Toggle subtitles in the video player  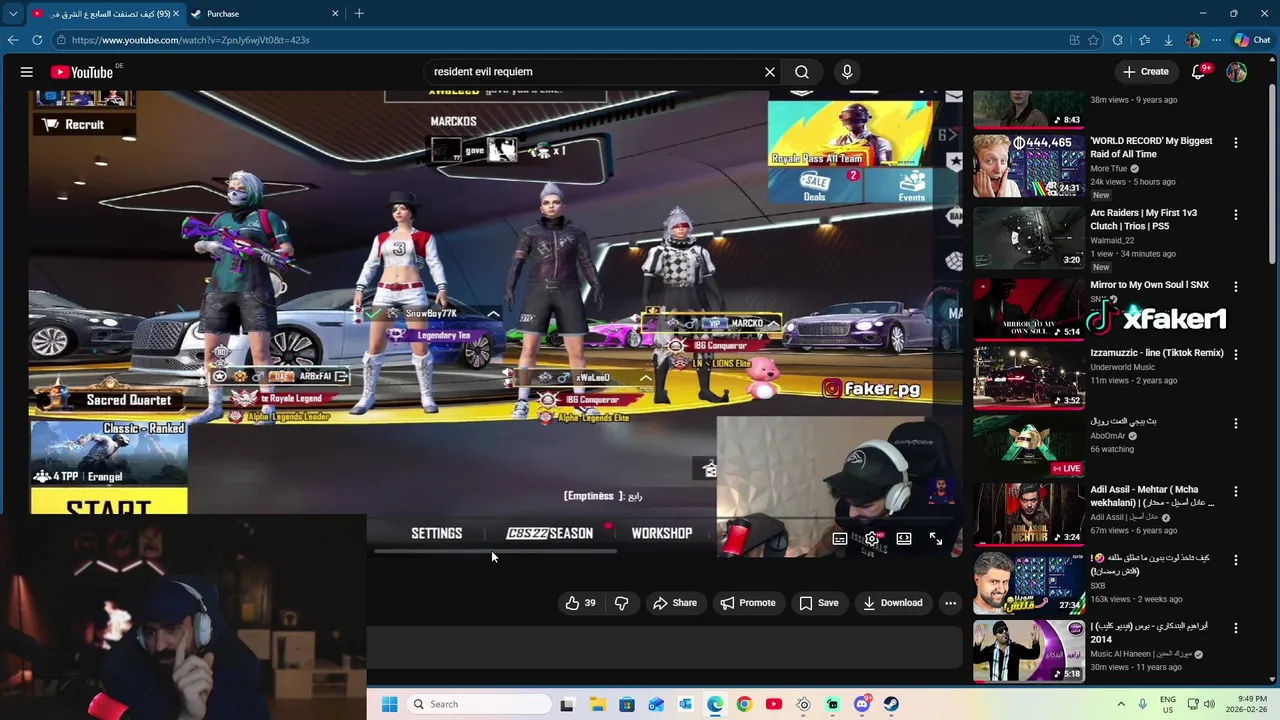click(x=840, y=539)
